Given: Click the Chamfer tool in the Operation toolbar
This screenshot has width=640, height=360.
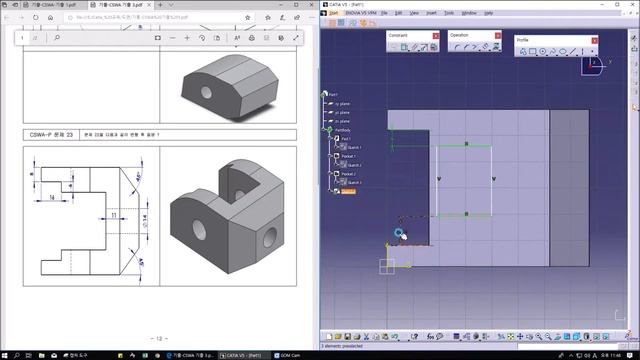Looking at the screenshot, I should [x=466, y=47].
